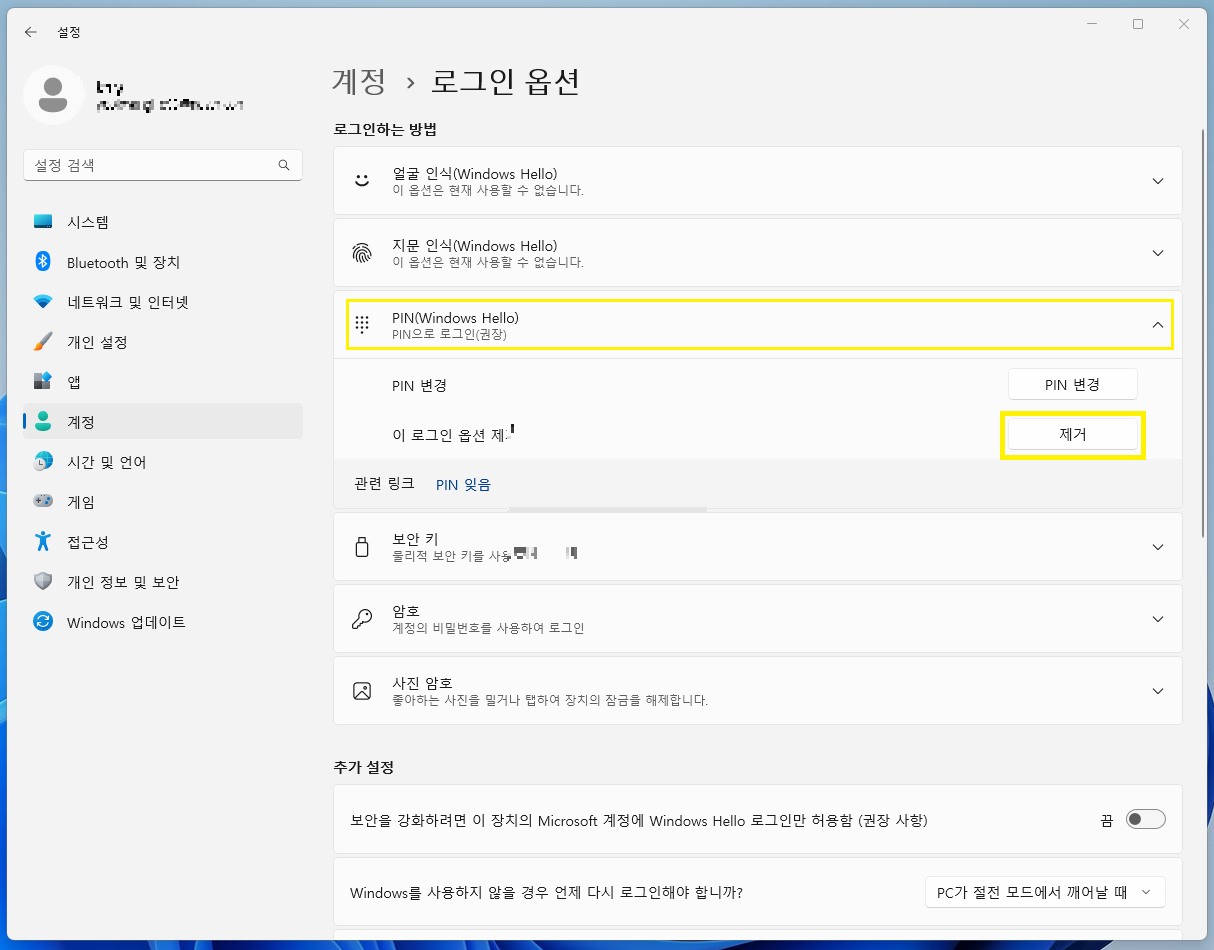Click the 얼굴 인식 smiley face icon
Screen dimensions: 1214x950
[362, 181]
